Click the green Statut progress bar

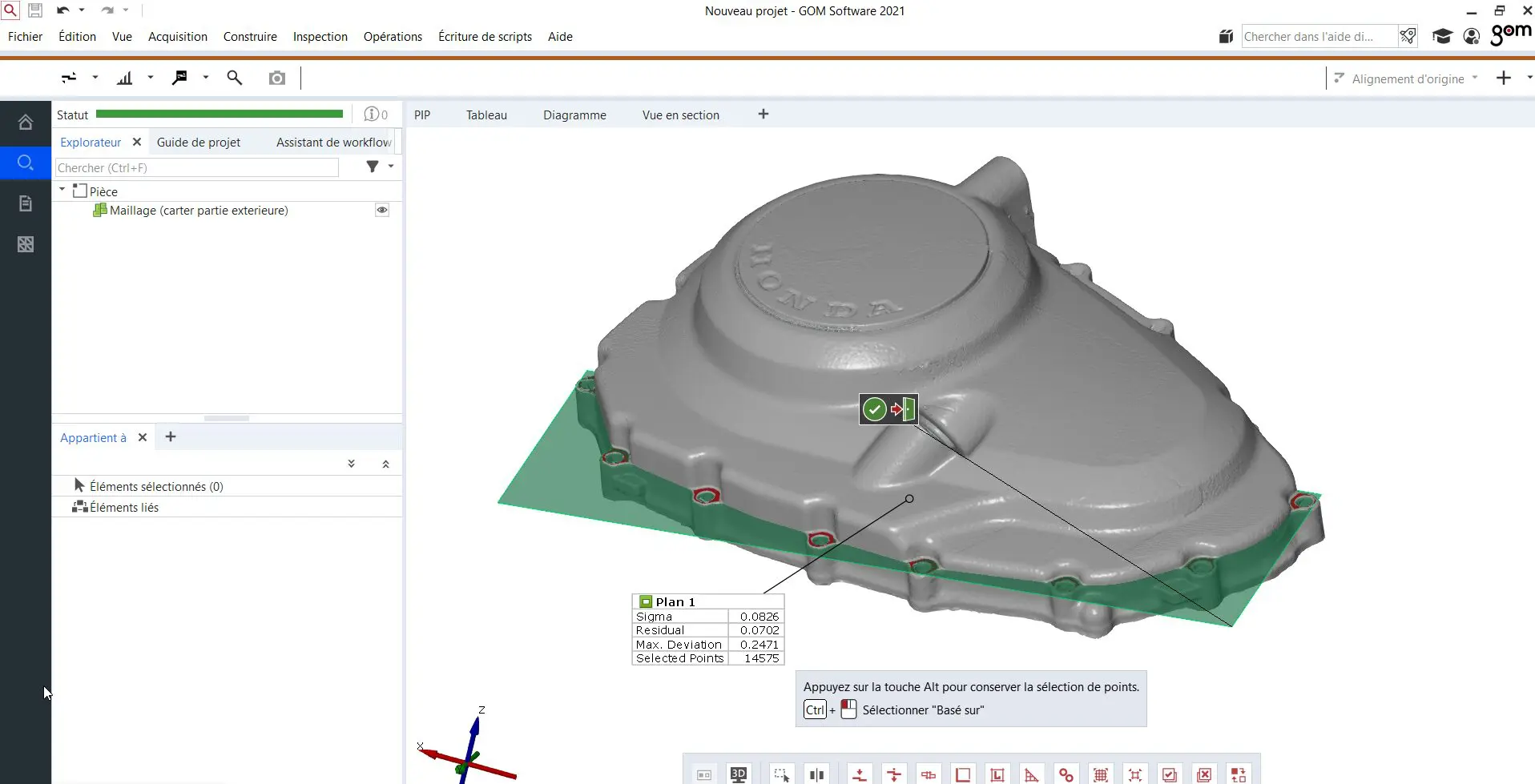click(219, 115)
